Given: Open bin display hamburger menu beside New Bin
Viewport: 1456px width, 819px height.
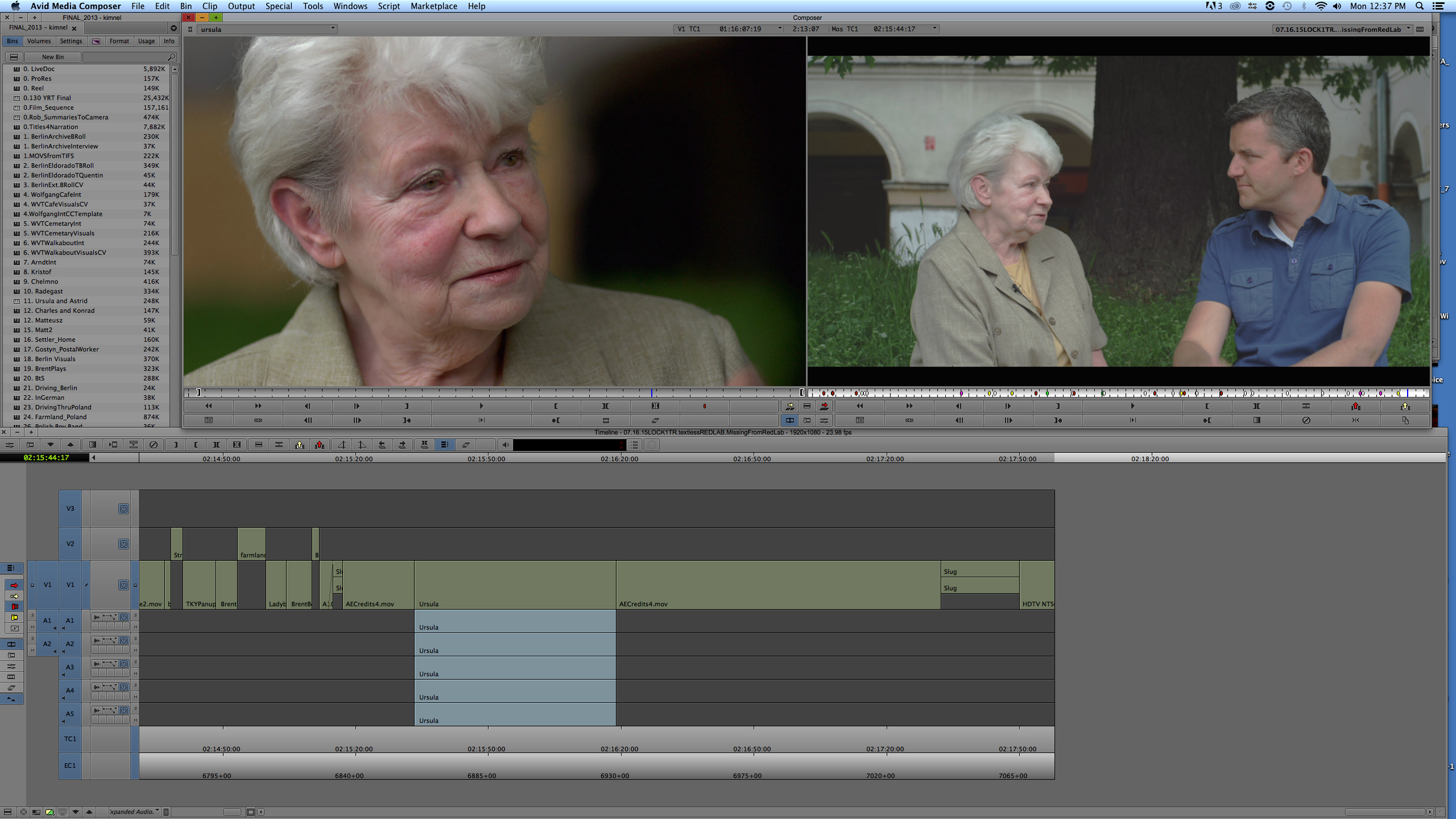Looking at the screenshot, I should point(14,57).
